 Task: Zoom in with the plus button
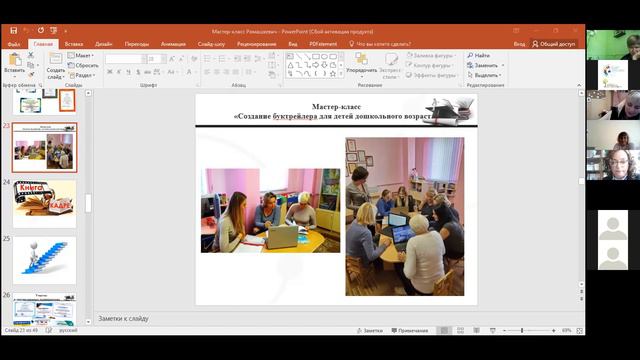(553, 331)
